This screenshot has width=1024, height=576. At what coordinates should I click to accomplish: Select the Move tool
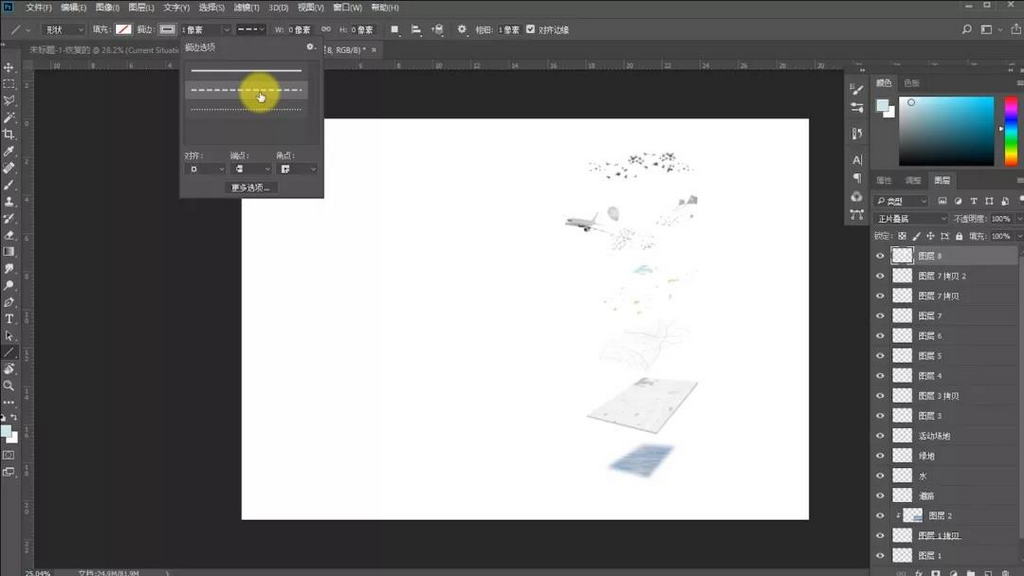pos(9,67)
